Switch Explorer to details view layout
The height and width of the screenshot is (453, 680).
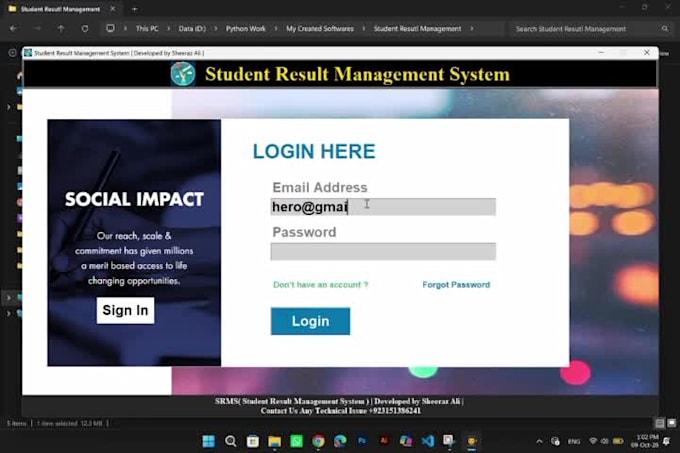(659, 423)
